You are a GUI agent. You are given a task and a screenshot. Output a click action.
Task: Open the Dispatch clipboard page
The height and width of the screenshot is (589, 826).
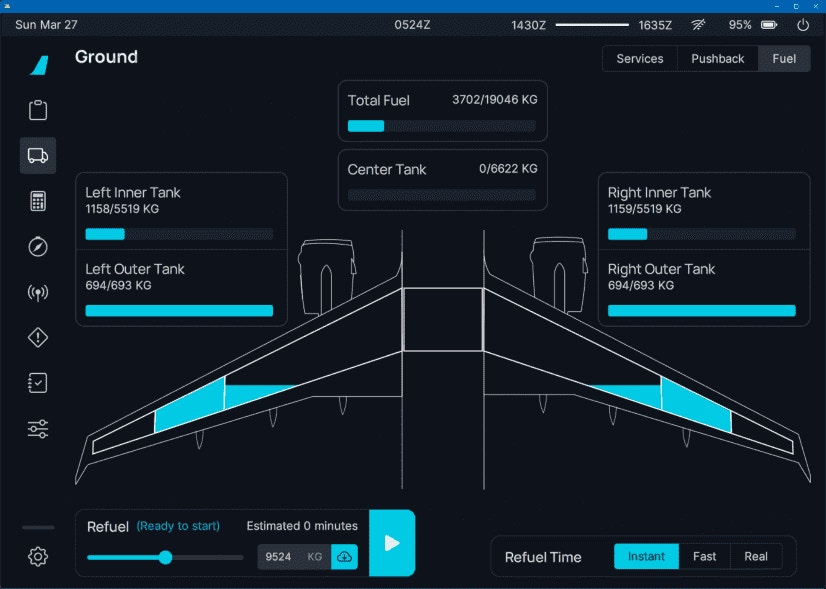(38, 110)
